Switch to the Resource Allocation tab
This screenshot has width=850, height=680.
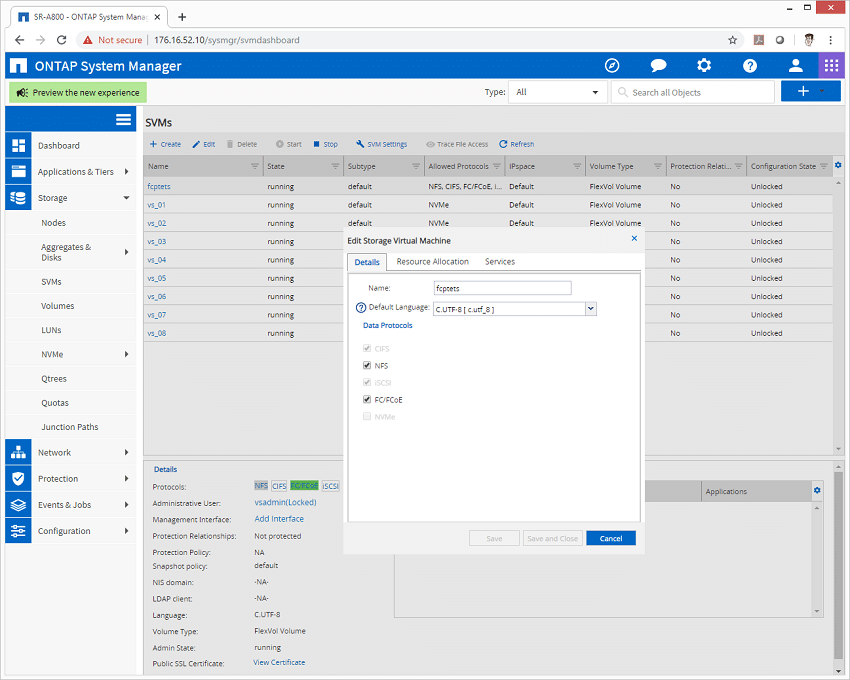[x=433, y=261]
